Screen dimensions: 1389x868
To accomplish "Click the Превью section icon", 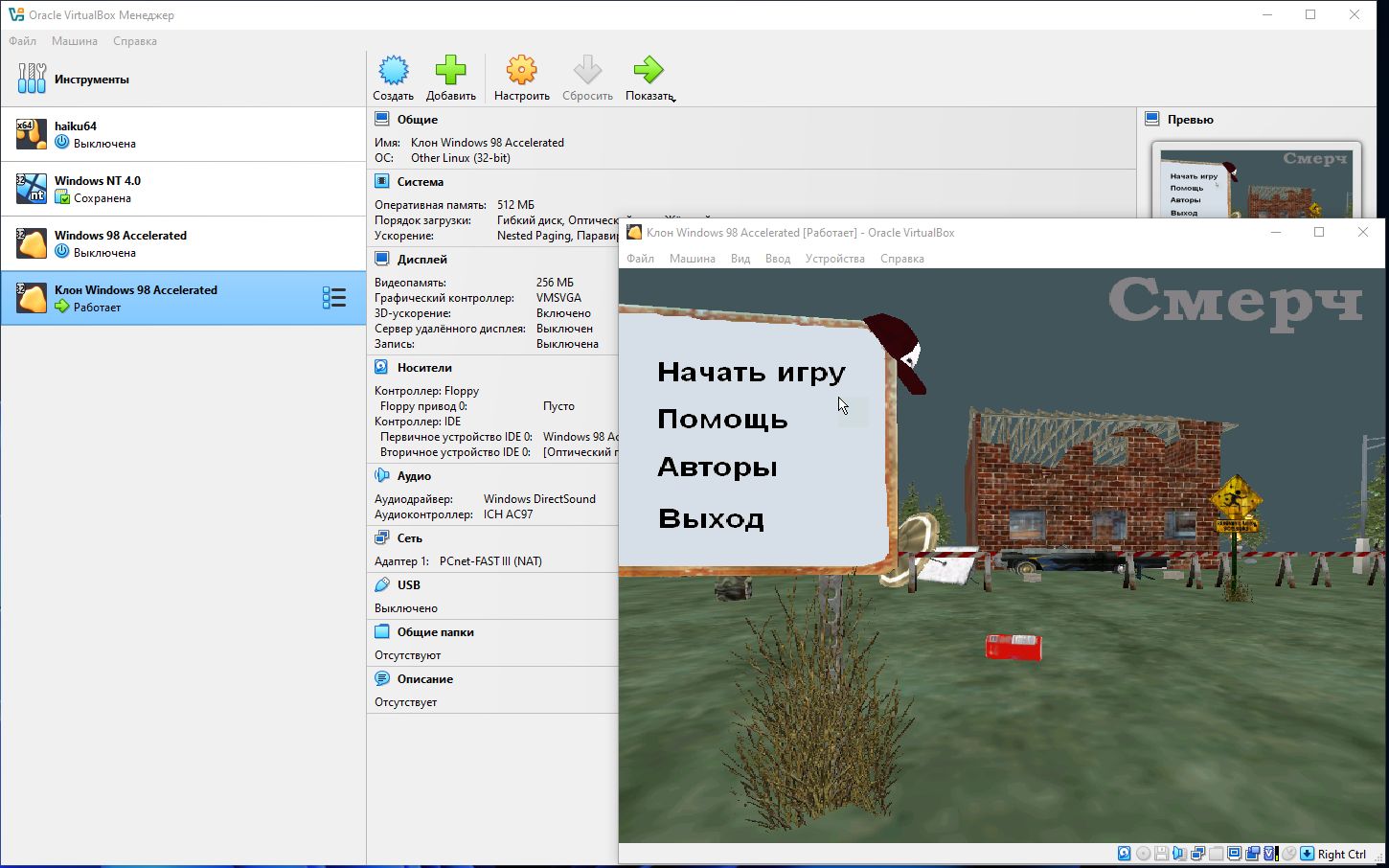I will [x=1152, y=119].
